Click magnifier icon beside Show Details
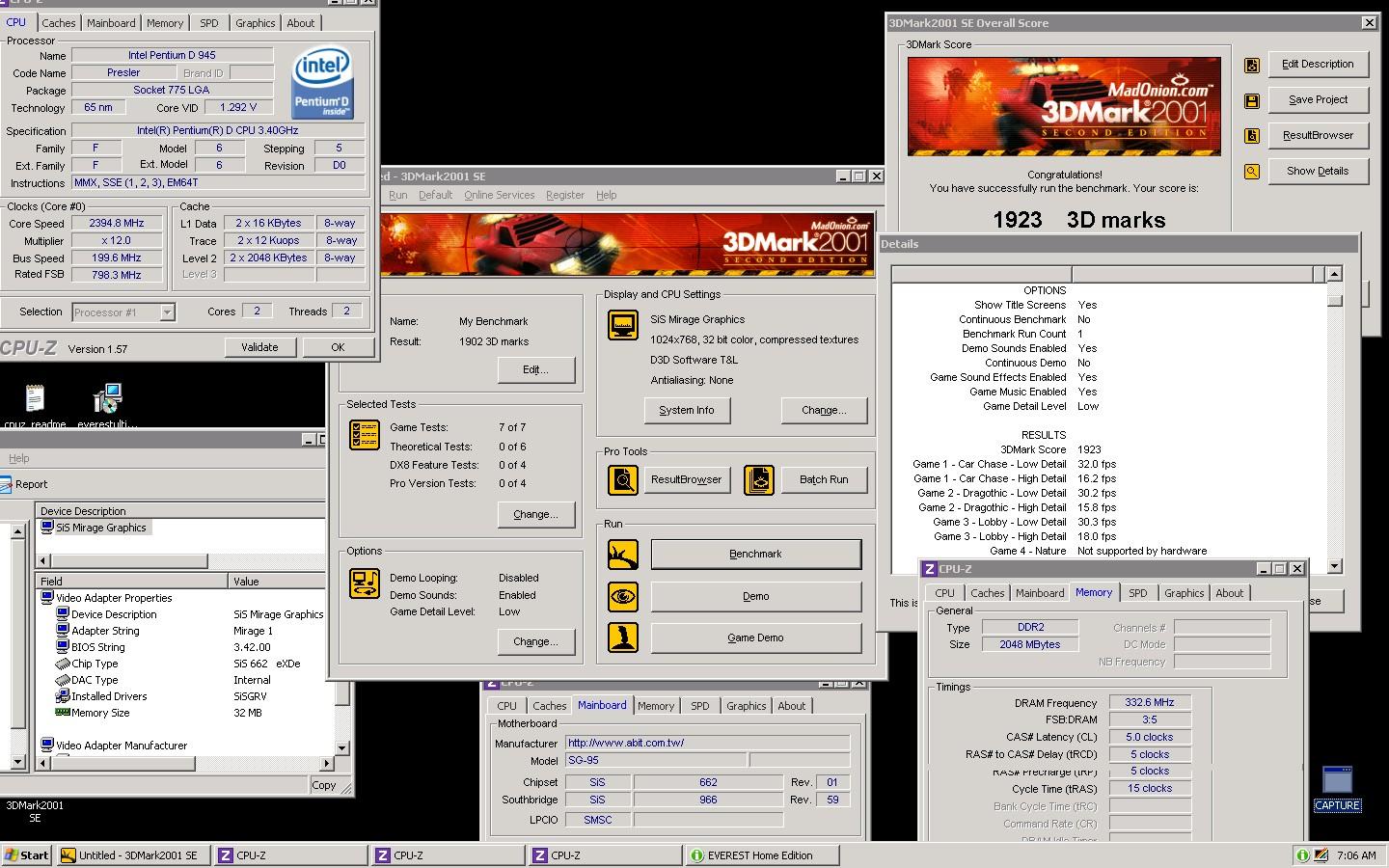Viewport: 1389px width, 868px height. coord(1252,172)
